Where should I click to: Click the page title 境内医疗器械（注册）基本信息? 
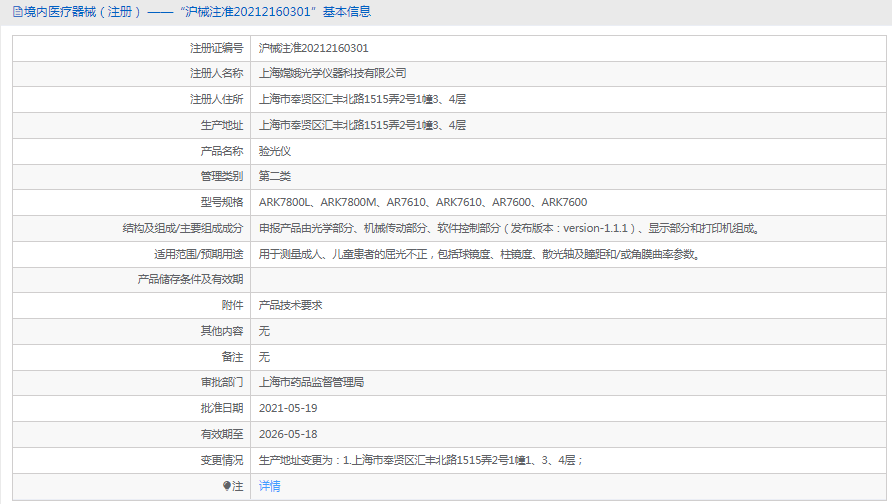pos(197,12)
